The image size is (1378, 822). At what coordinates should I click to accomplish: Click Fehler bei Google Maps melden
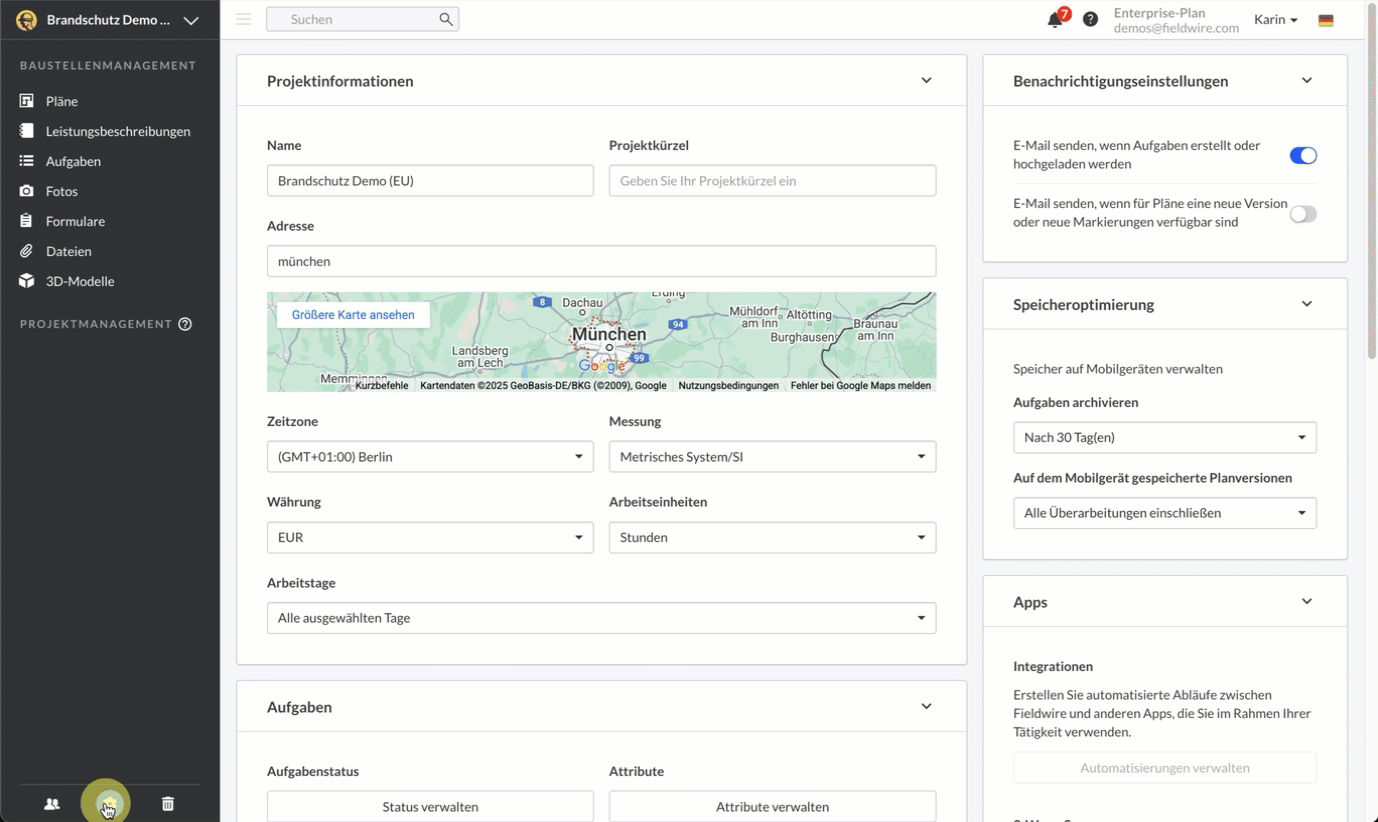pos(860,386)
